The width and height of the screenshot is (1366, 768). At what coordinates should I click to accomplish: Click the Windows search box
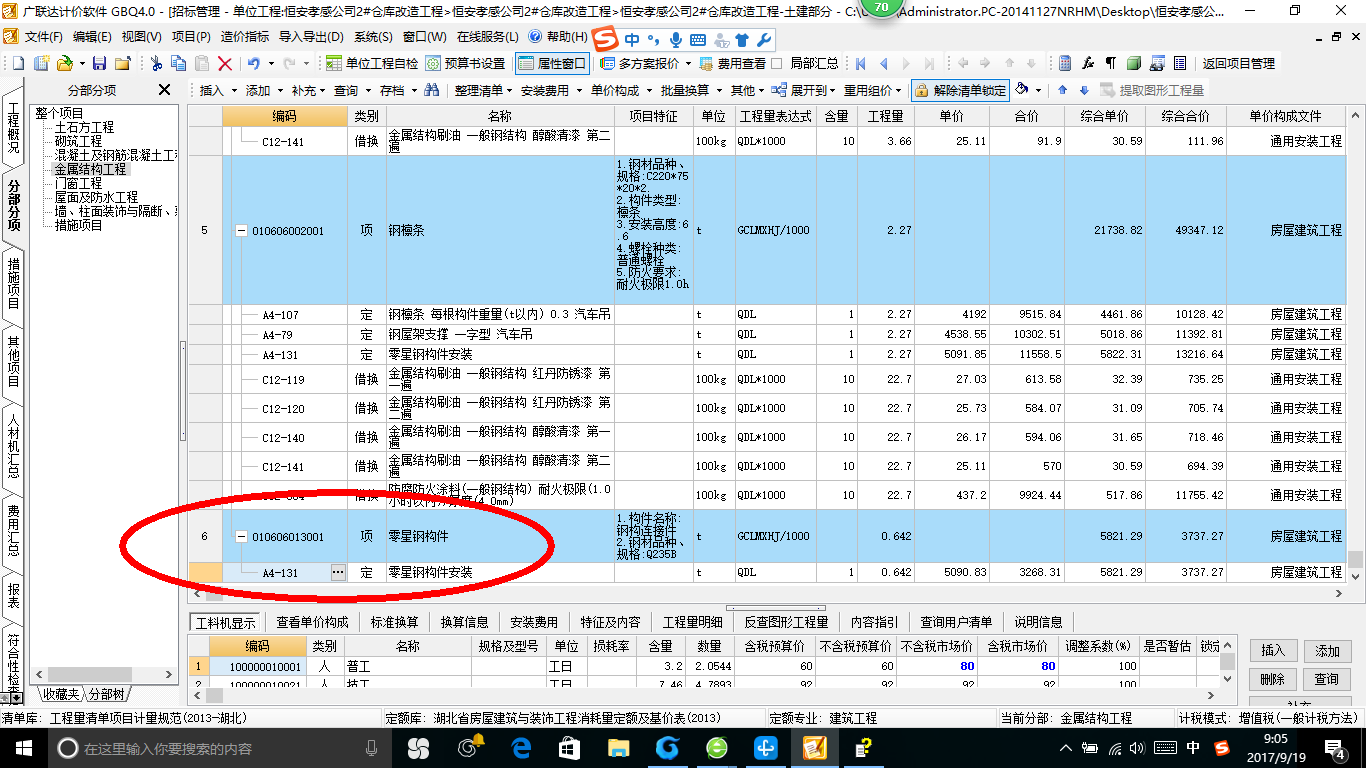click(221, 748)
